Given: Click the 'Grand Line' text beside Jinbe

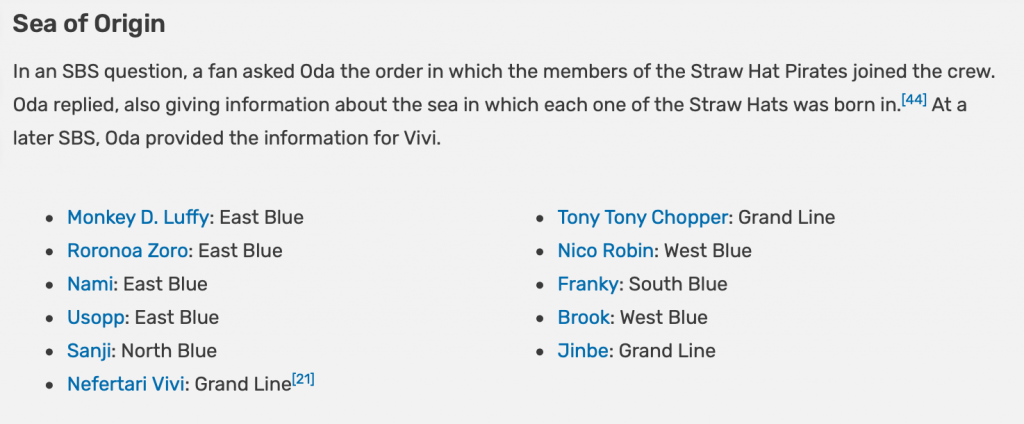Looking at the screenshot, I should pyautogui.click(x=667, y=351).
